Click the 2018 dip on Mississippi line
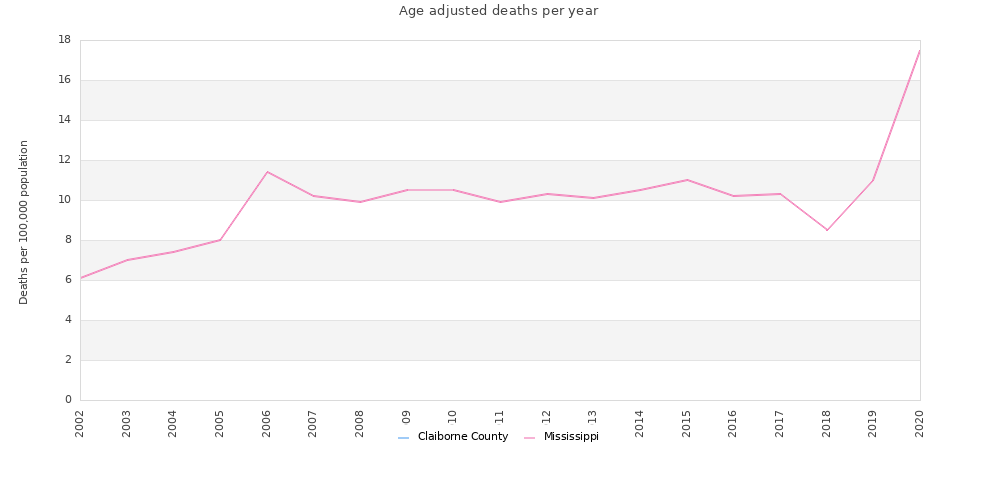 tap(827, 230)
